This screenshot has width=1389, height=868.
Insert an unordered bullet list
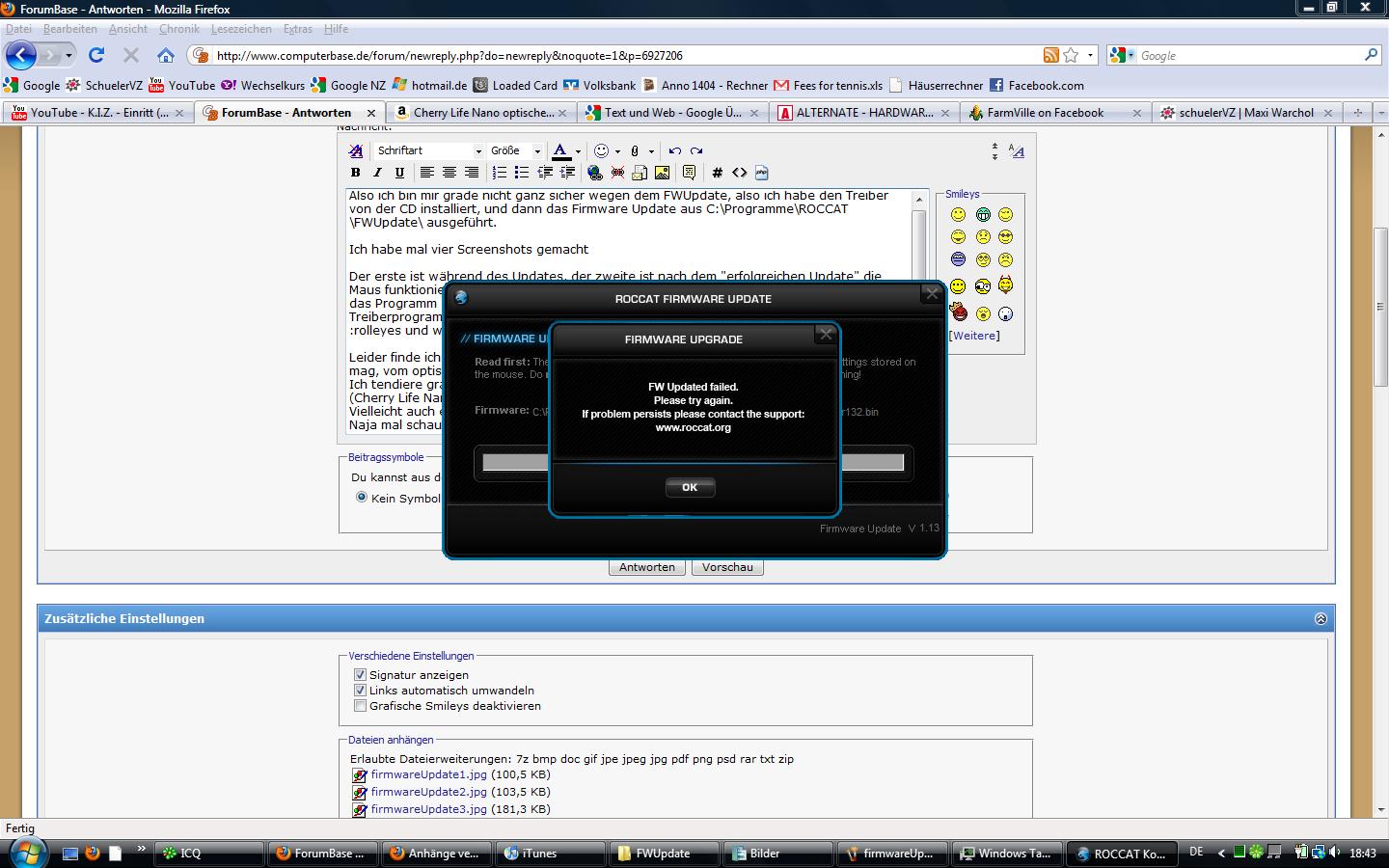[521, 173]
